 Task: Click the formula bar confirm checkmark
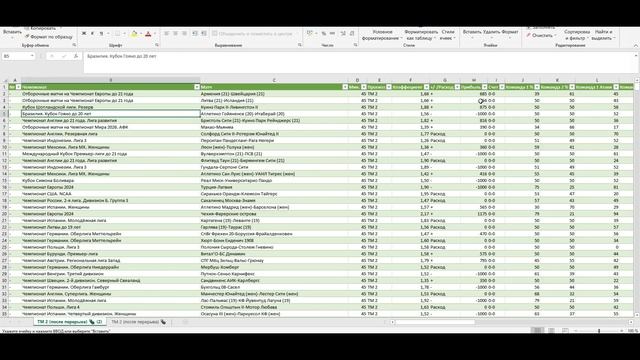coord(64,56)
